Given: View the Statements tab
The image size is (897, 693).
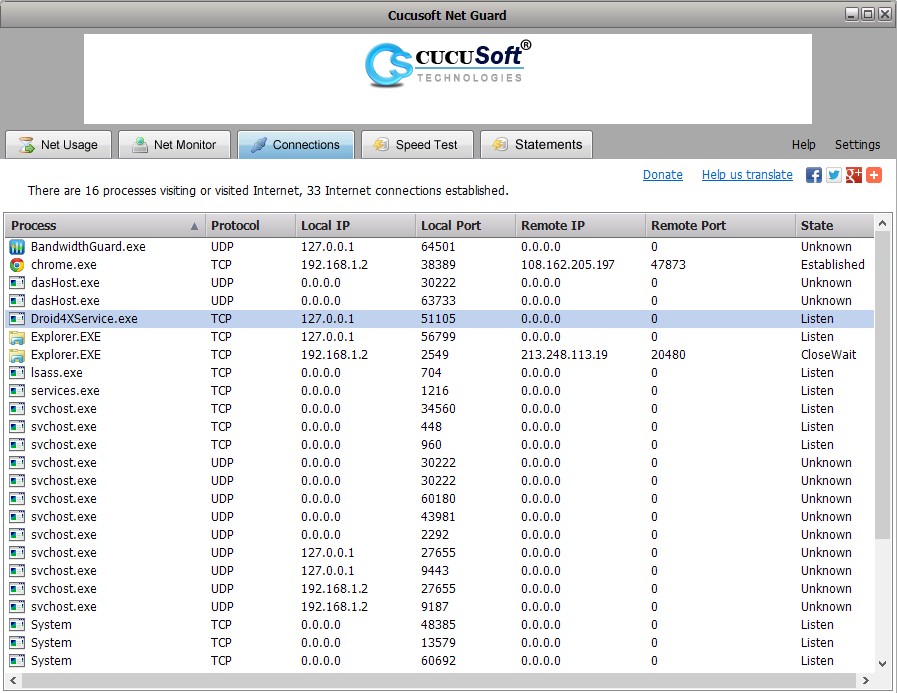Looking at the screenshot, I should (x=536, y=144).
